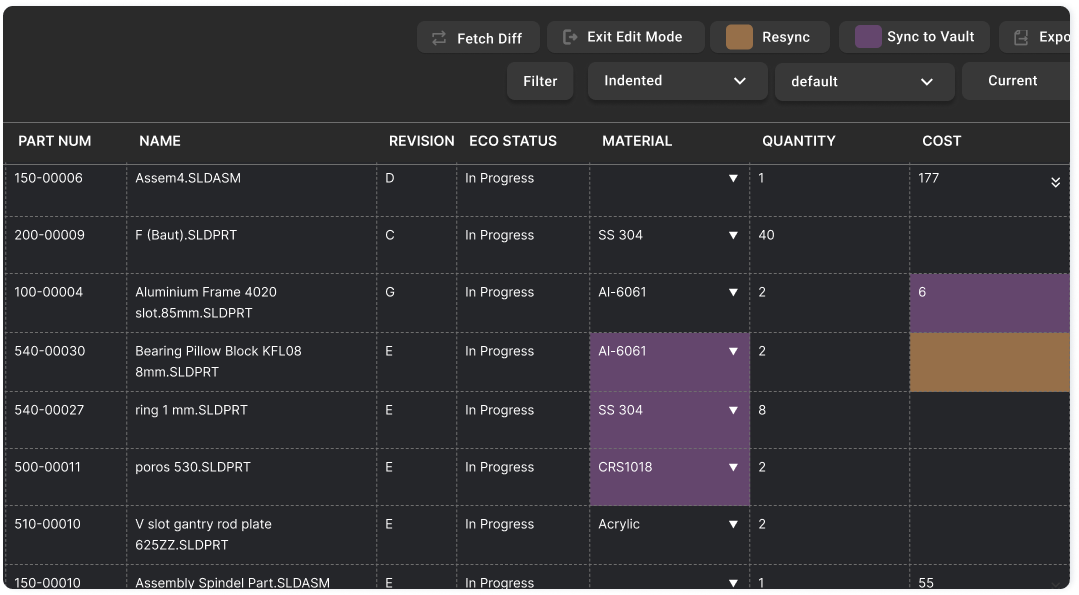Click the purple Sync to Vault legend swatch
Viewport: 1079px width, 595px height.
pos(866,36)
